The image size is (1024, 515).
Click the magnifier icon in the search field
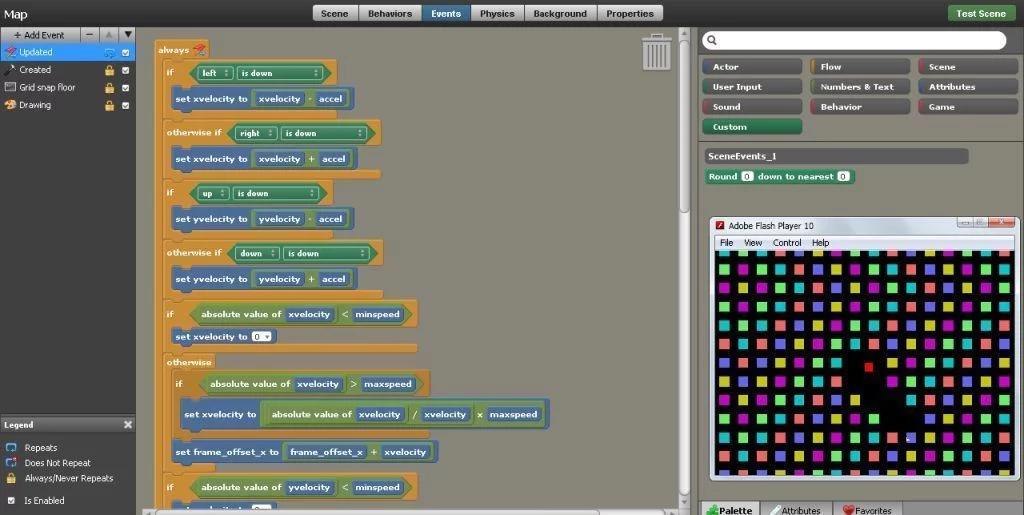click(x=711, y=41)
